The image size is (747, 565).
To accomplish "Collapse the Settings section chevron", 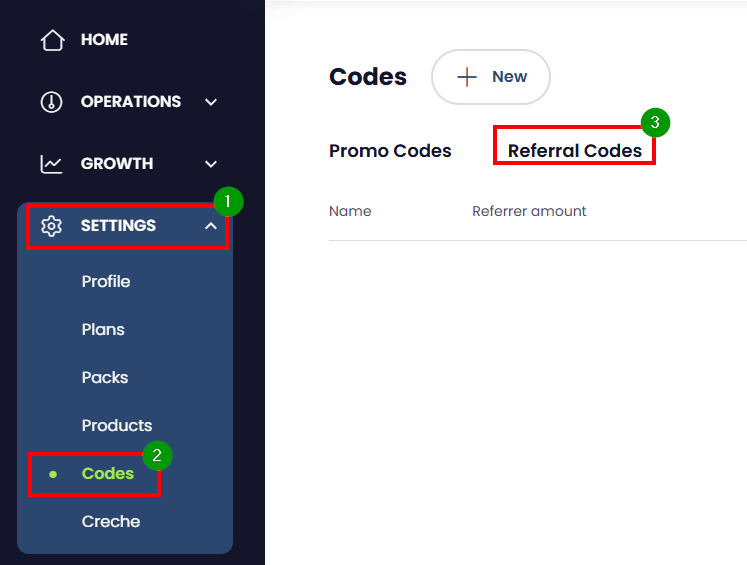I will (210, 226).
